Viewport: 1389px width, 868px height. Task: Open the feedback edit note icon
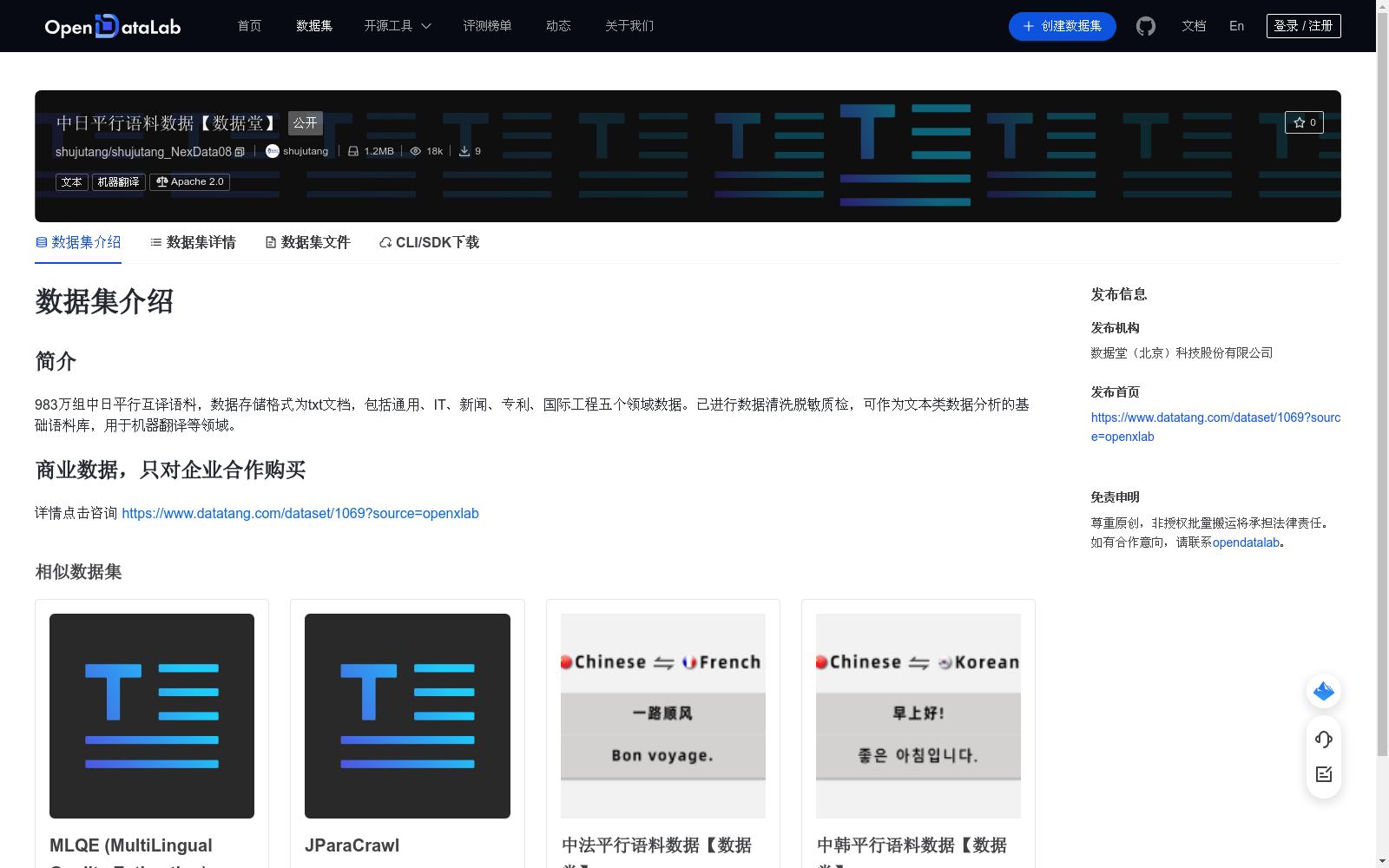(1324, 774)
